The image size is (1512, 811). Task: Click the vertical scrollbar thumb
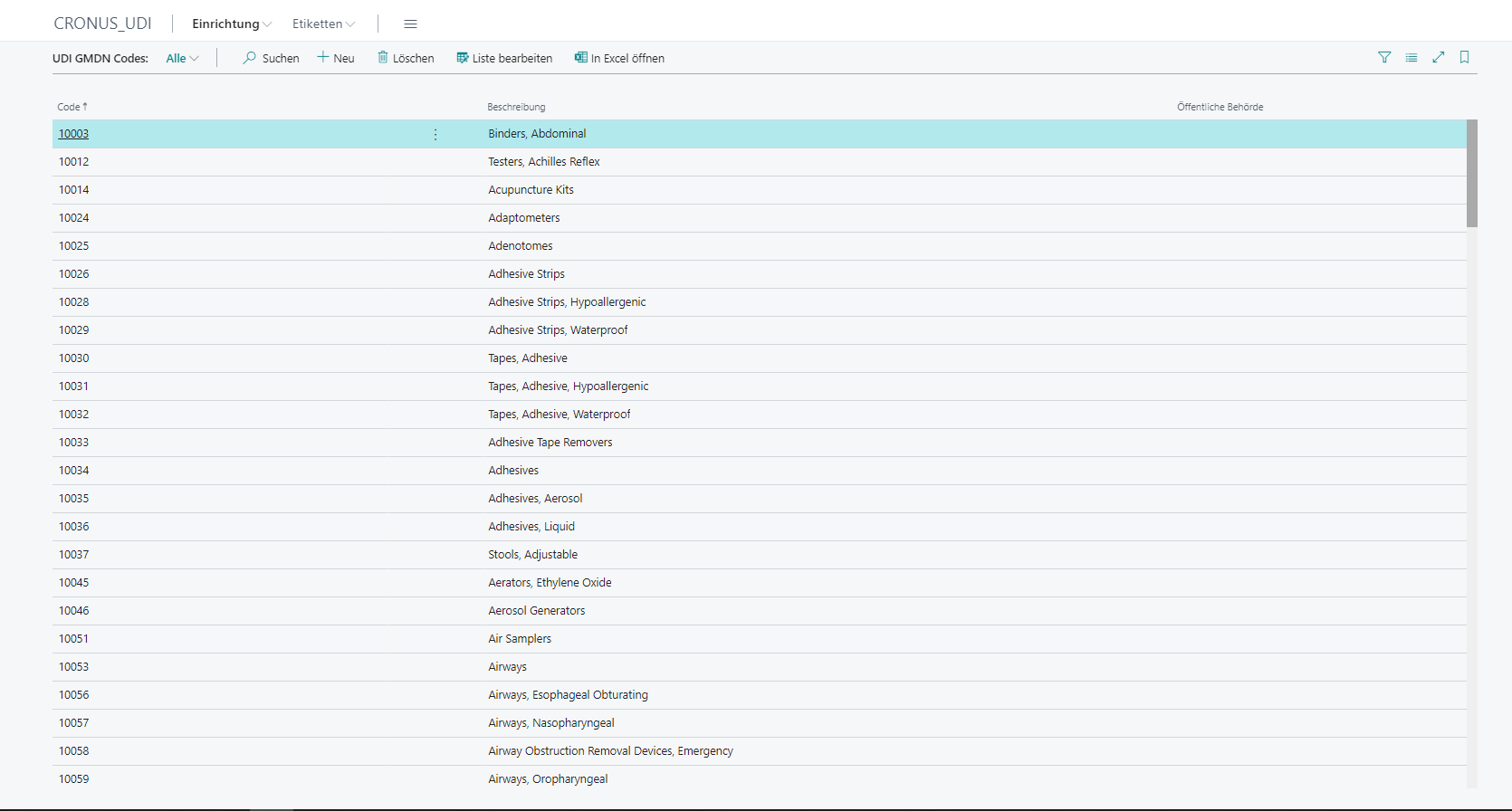[1472, 173]
